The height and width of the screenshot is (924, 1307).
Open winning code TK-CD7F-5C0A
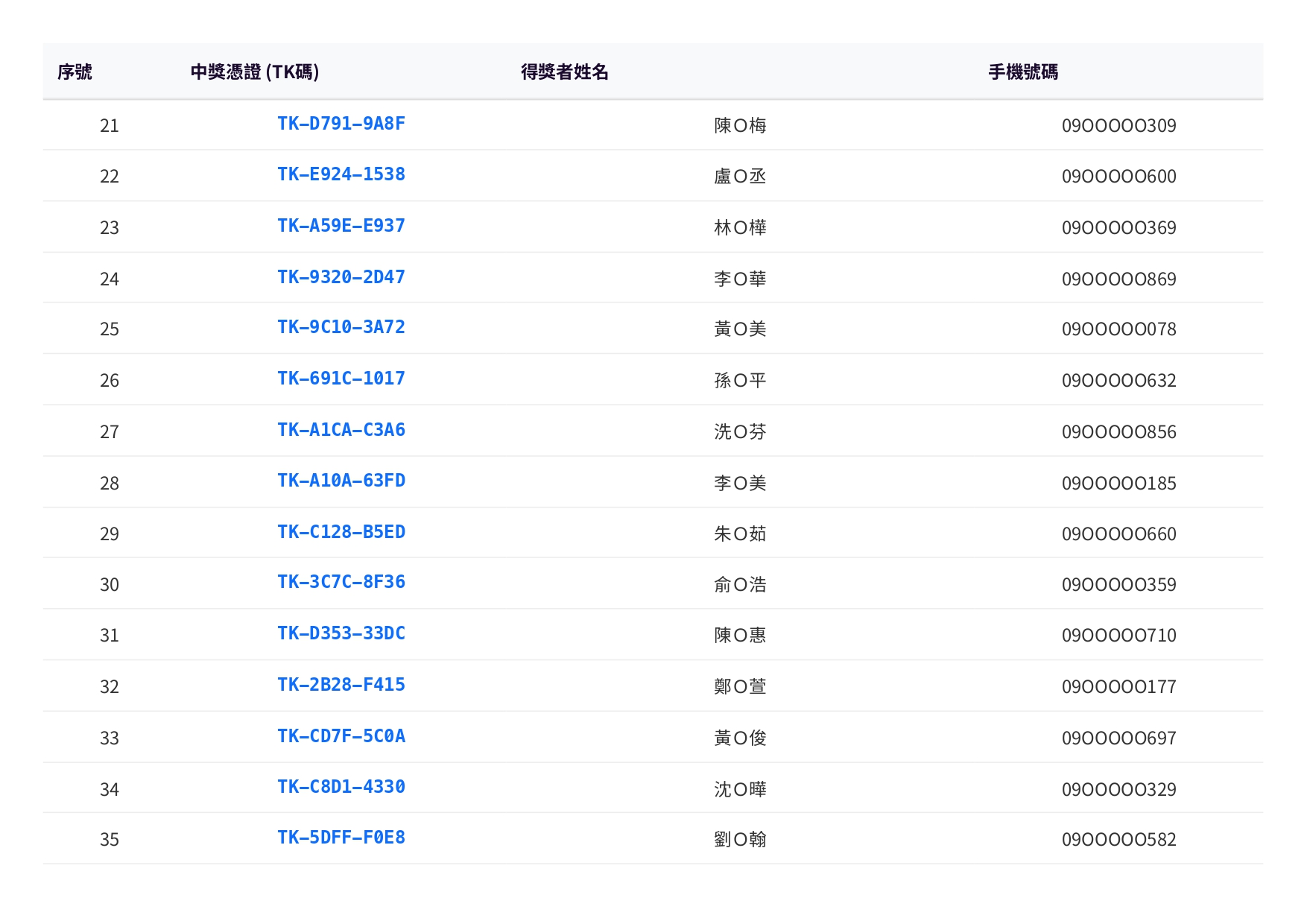coord(341,736)
